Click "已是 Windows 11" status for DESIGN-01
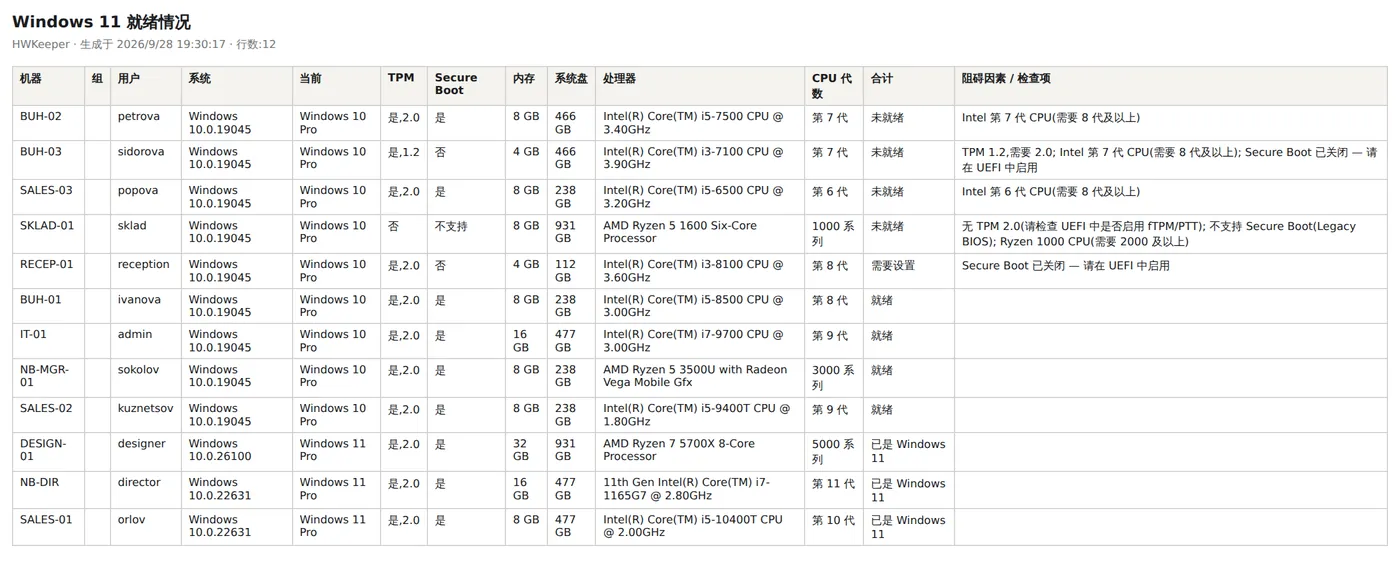1400x566 pixels. coord(908,450)
